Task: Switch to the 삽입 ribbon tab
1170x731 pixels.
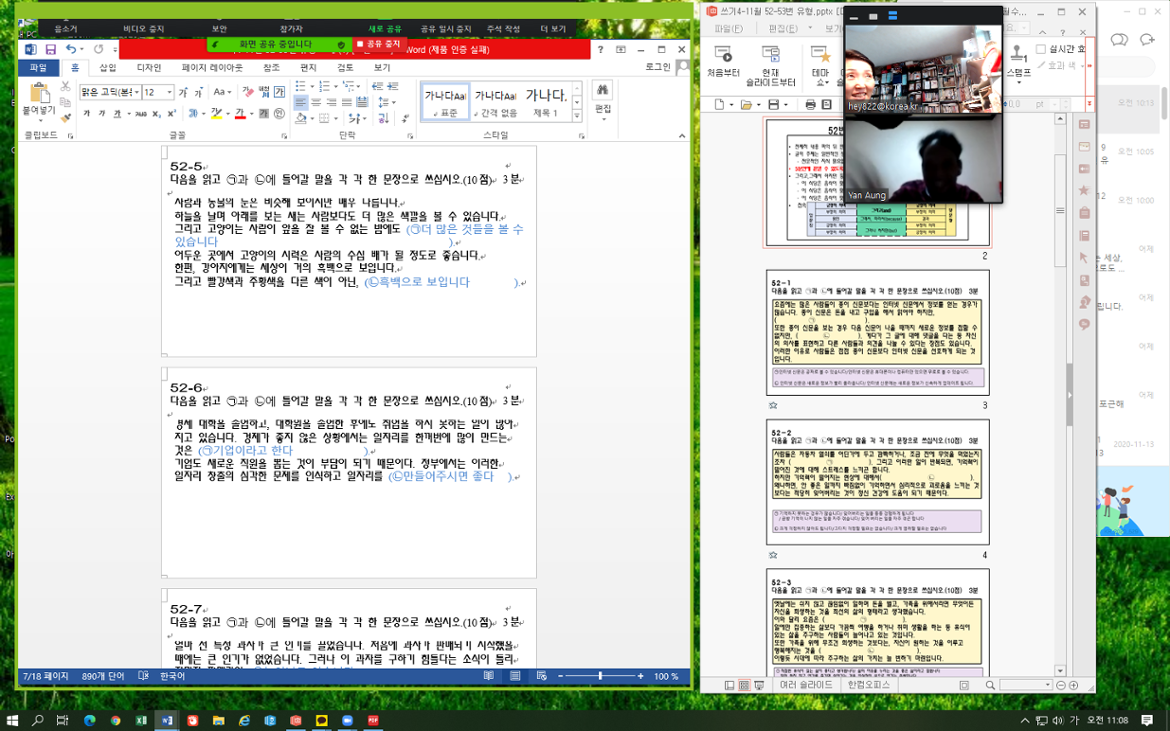Action: click(x=108, y=67)
